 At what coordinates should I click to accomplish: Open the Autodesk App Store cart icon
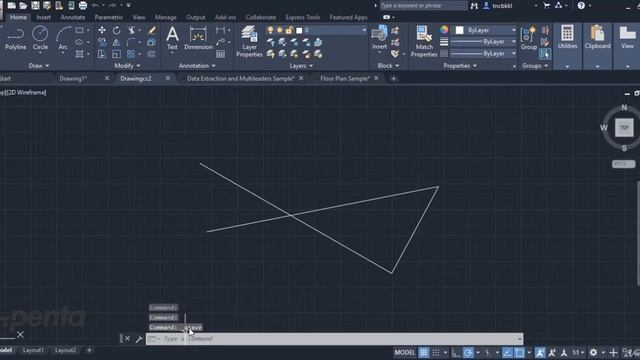coord(547,5)
